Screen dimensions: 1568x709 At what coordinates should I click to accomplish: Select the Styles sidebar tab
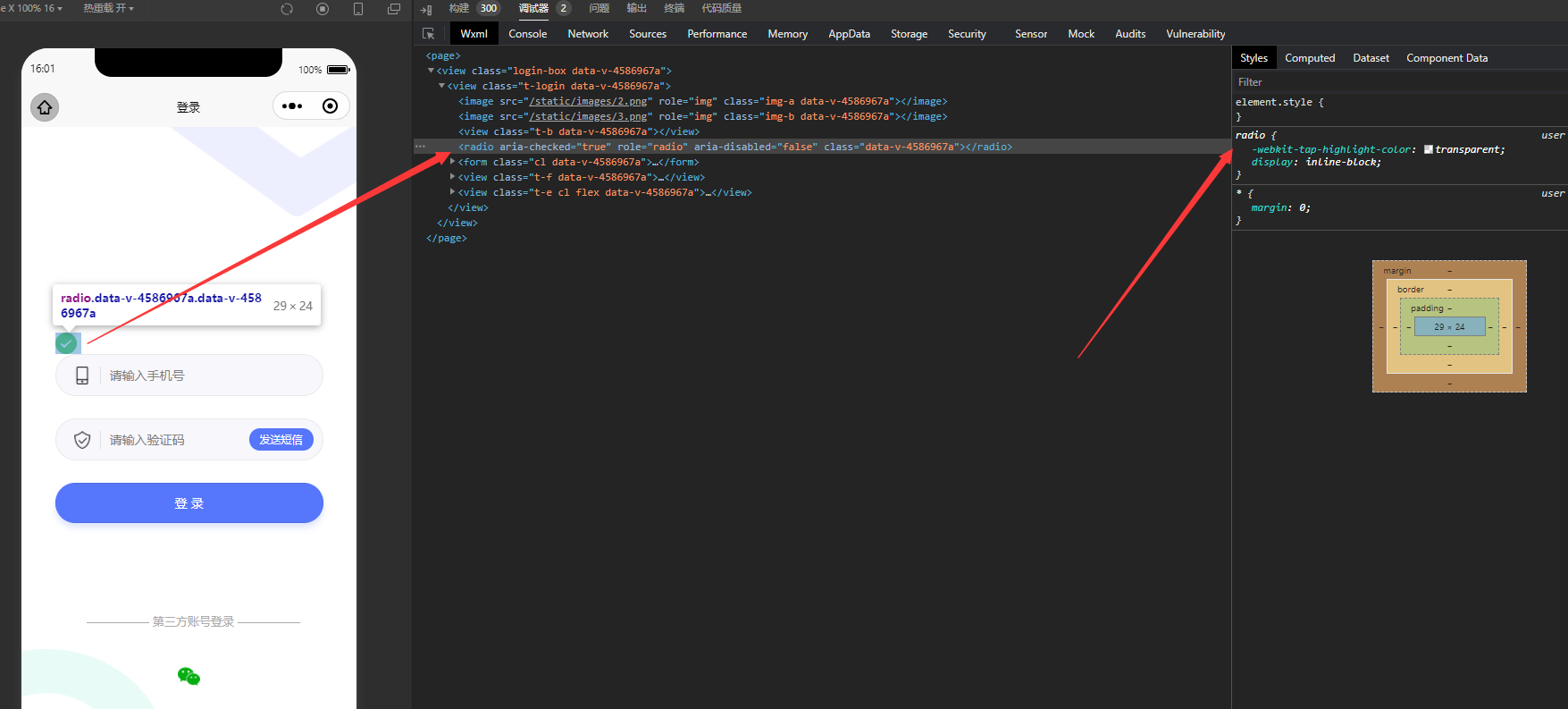pyautogui.click(x=1254, y=58)
